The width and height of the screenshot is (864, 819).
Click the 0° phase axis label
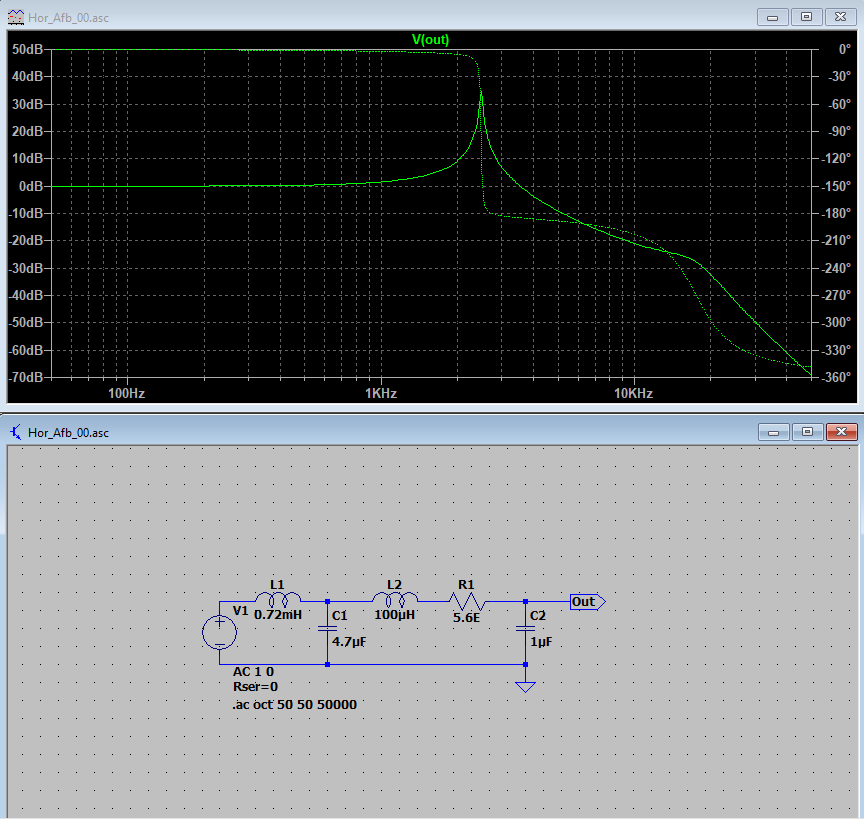coord(845,50)
